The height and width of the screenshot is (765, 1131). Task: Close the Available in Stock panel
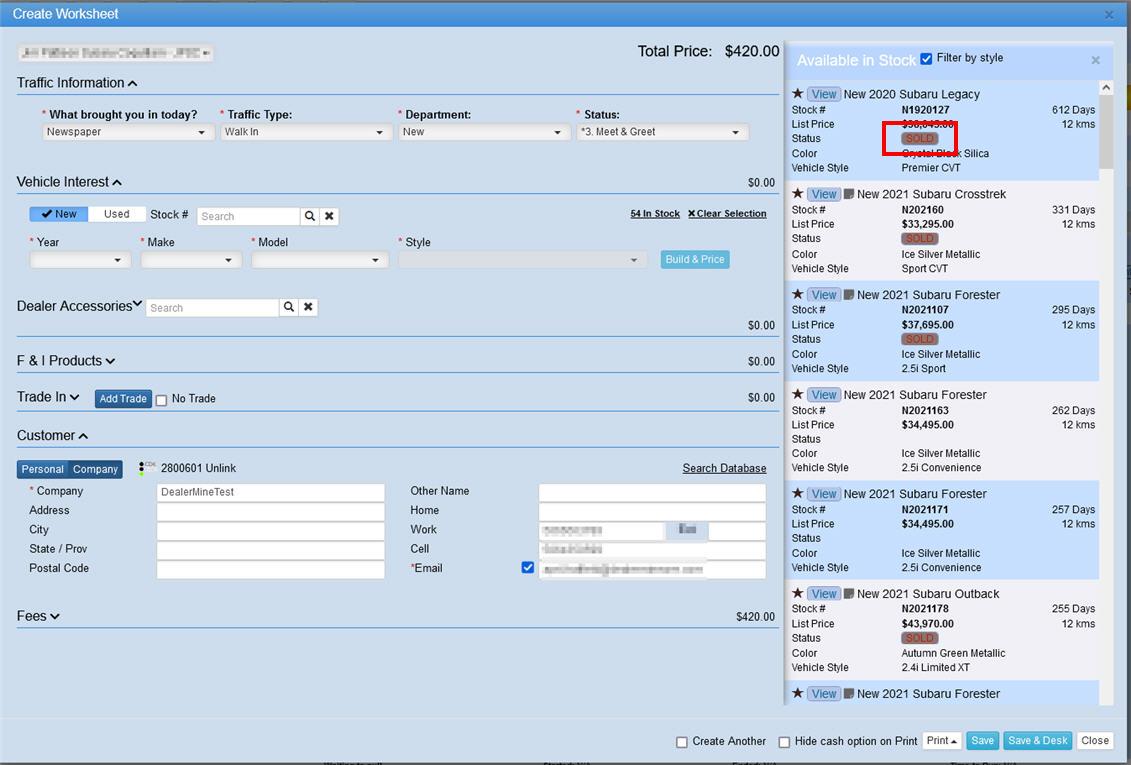(1095, 60)
